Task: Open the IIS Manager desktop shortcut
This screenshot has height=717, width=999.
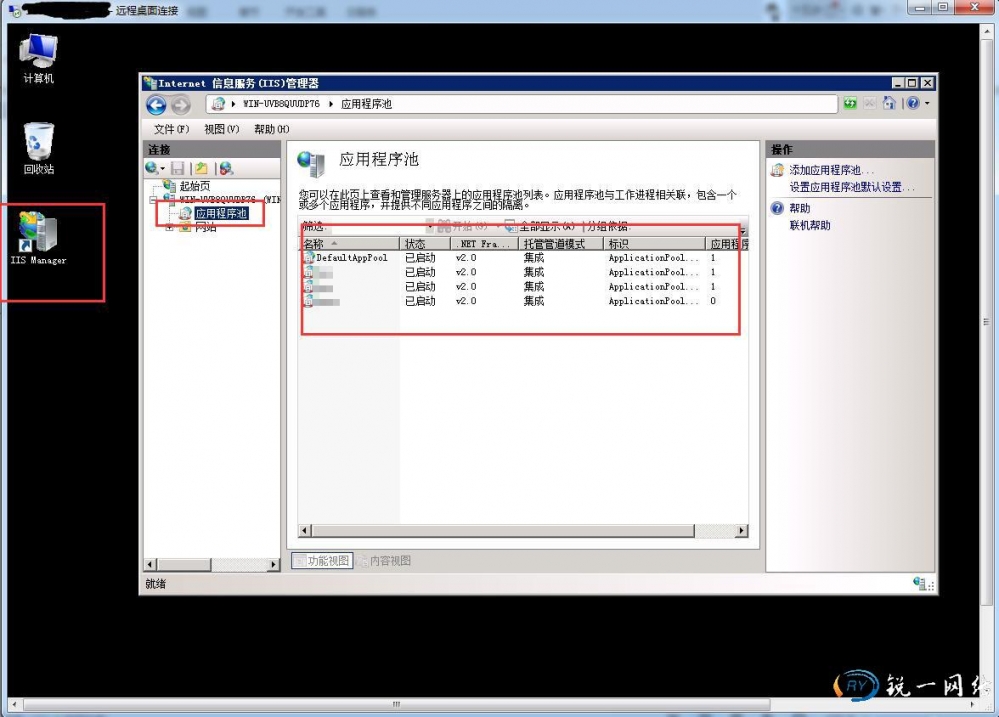Action: 38,238
